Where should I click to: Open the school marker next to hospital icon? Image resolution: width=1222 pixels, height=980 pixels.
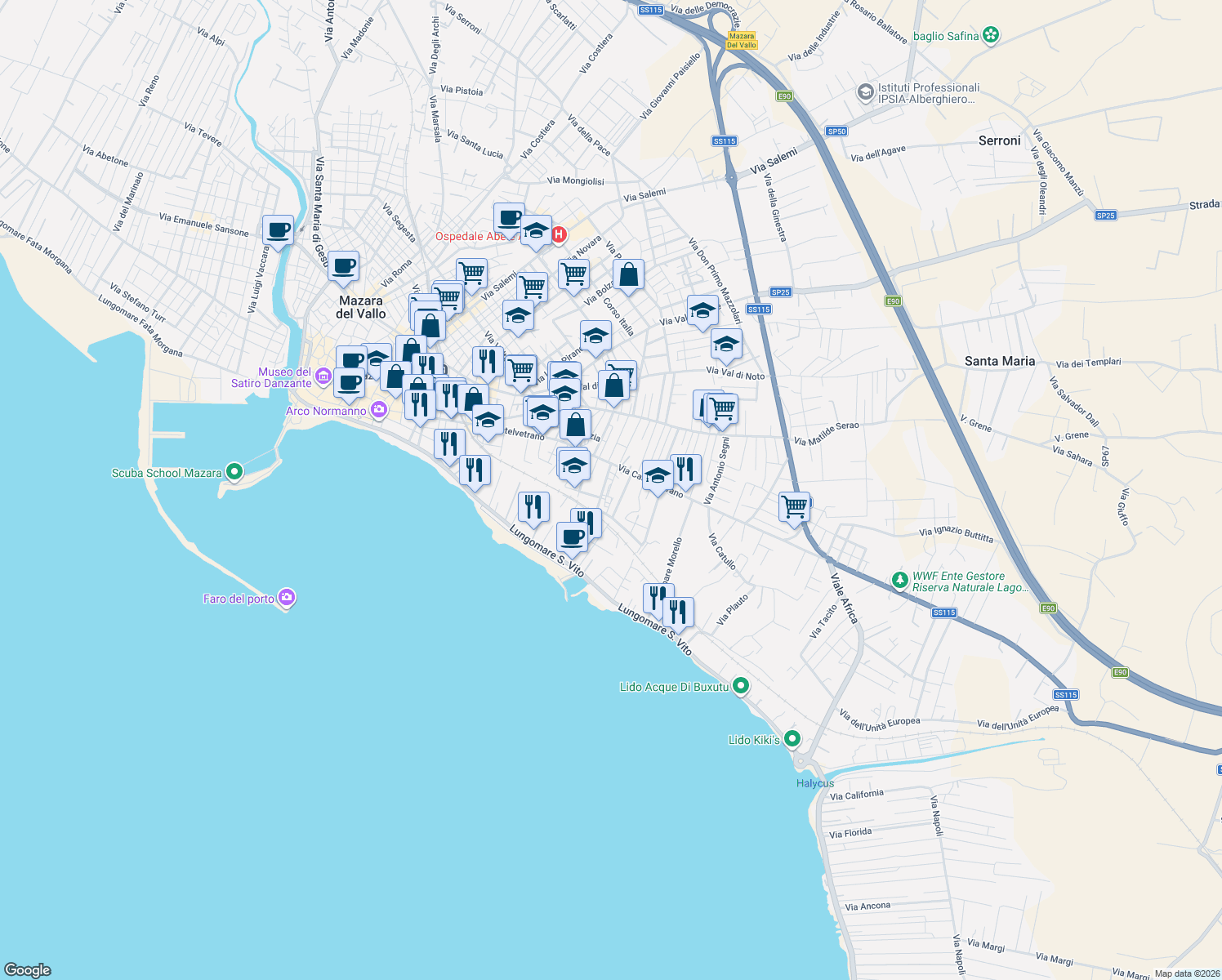click(536, 232)
